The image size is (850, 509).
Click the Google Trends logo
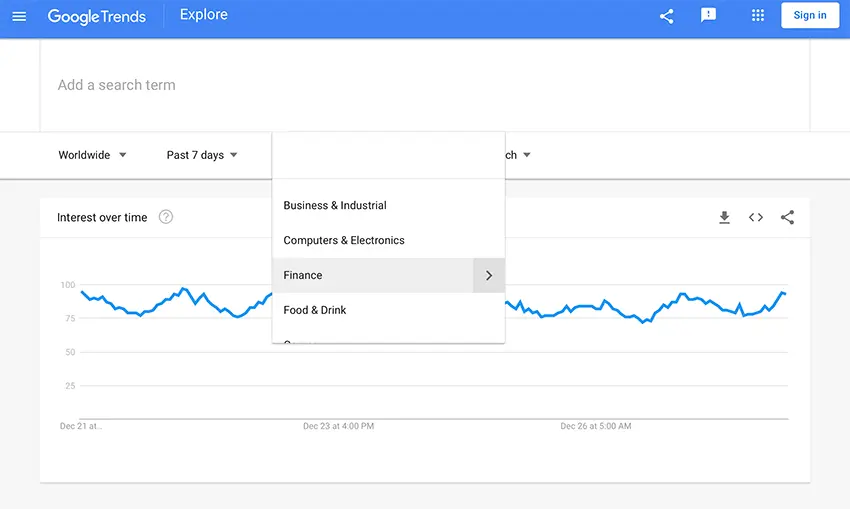coord(96,16)
